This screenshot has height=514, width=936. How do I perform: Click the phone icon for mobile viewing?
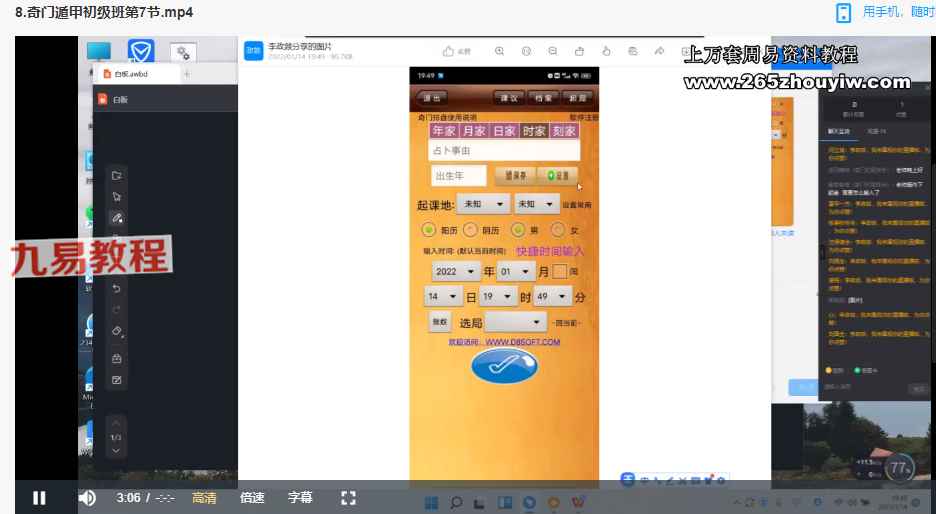click(x=844, y=12)
